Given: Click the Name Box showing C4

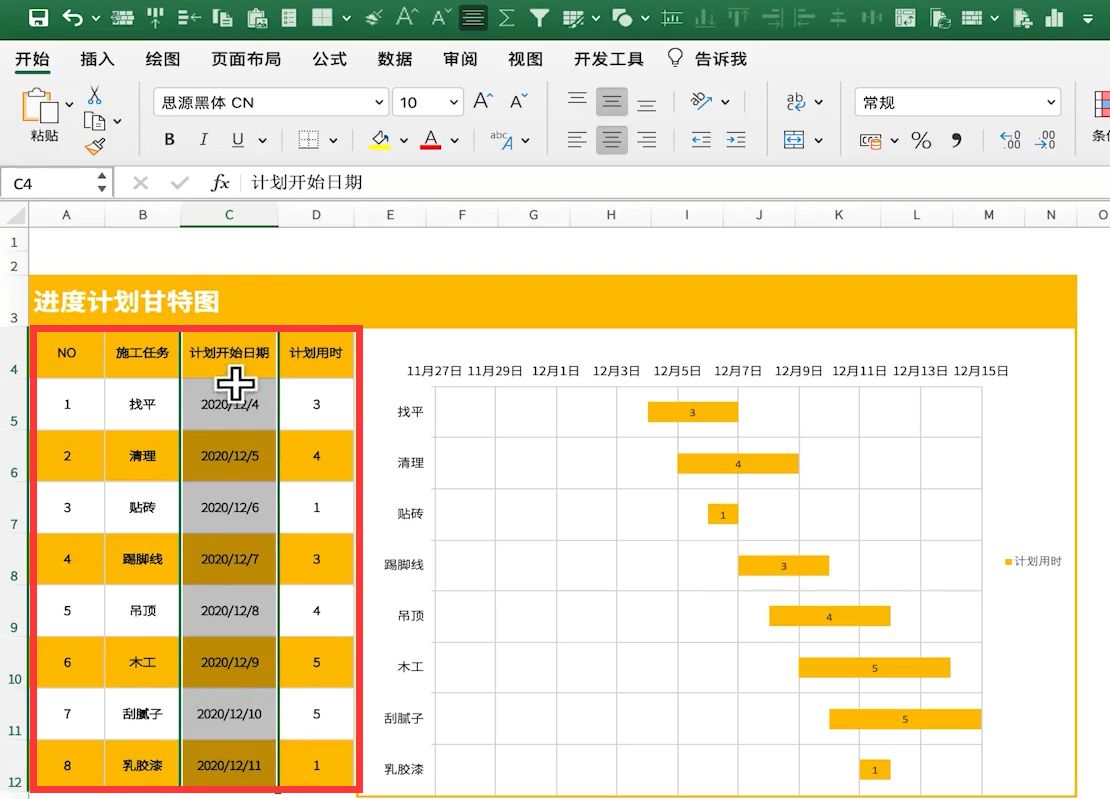Looking at the screenshot, I should tap(48, 183).
